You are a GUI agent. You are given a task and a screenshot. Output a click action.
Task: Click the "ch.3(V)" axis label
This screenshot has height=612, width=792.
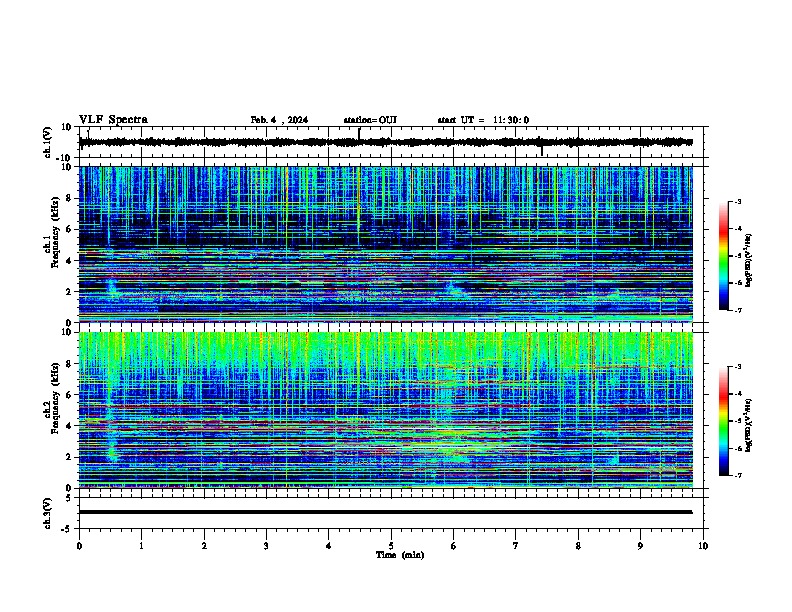[48, 513]
